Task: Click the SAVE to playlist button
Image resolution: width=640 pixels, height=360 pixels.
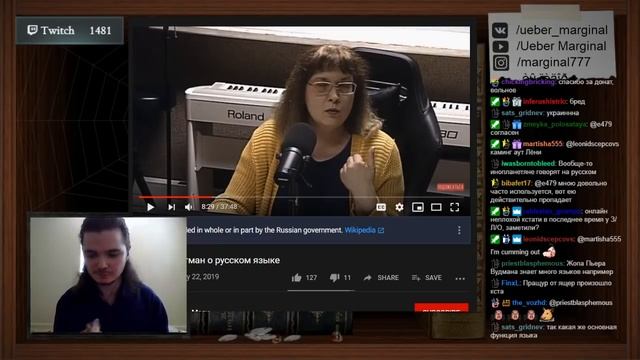Action: [427, 278]
